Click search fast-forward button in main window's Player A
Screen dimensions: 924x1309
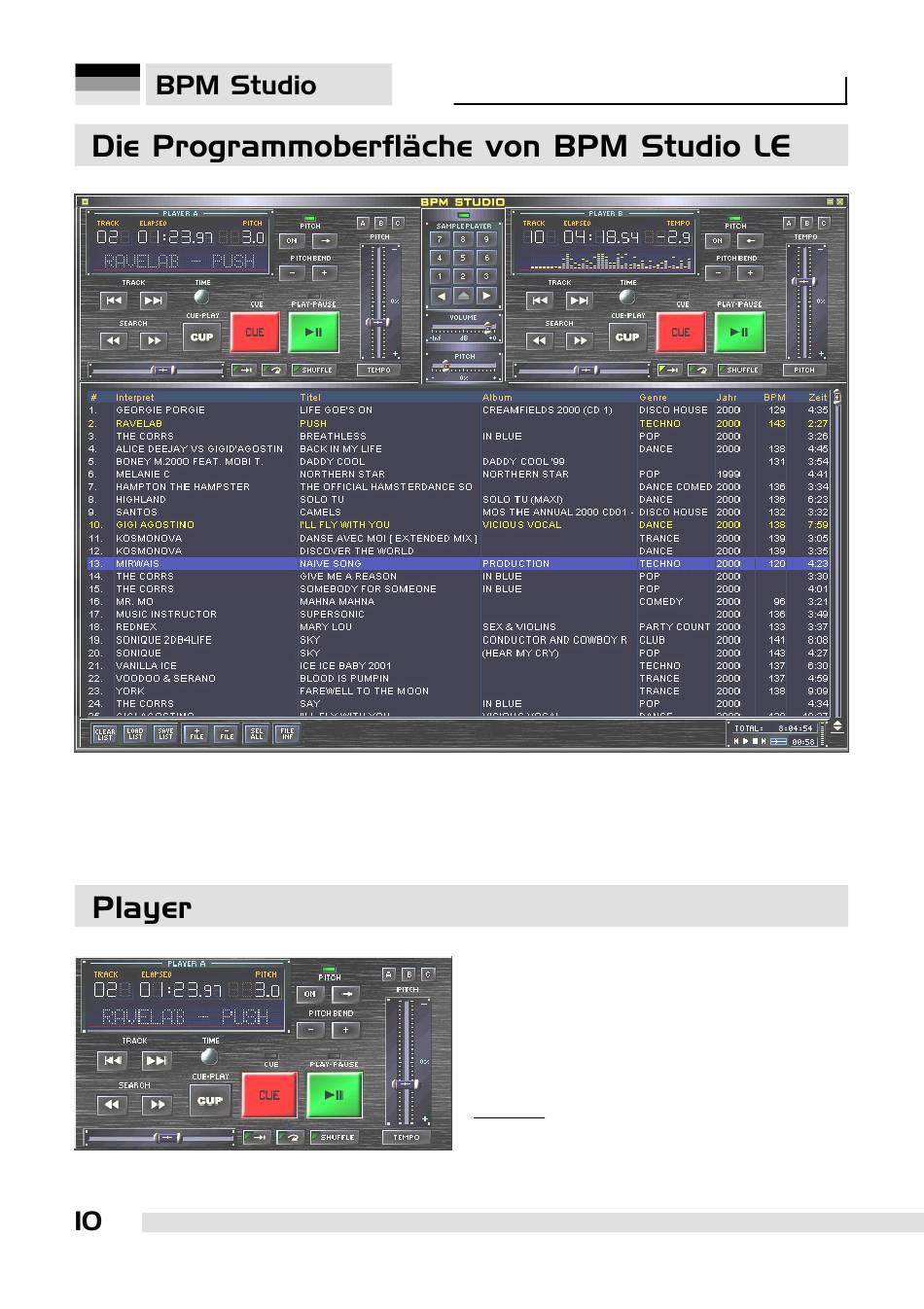pyautogui.click(x=154, y=340)
